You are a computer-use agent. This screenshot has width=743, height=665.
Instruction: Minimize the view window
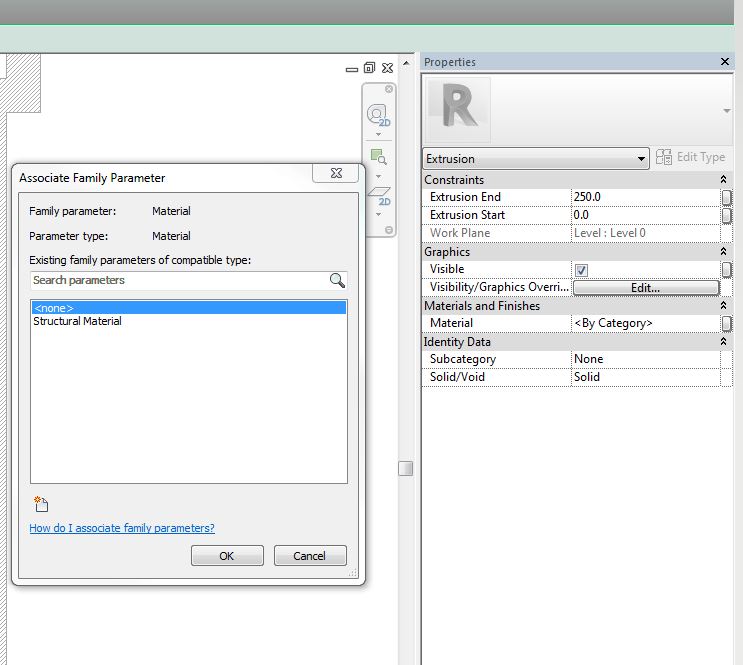click(x=352, y=70)
